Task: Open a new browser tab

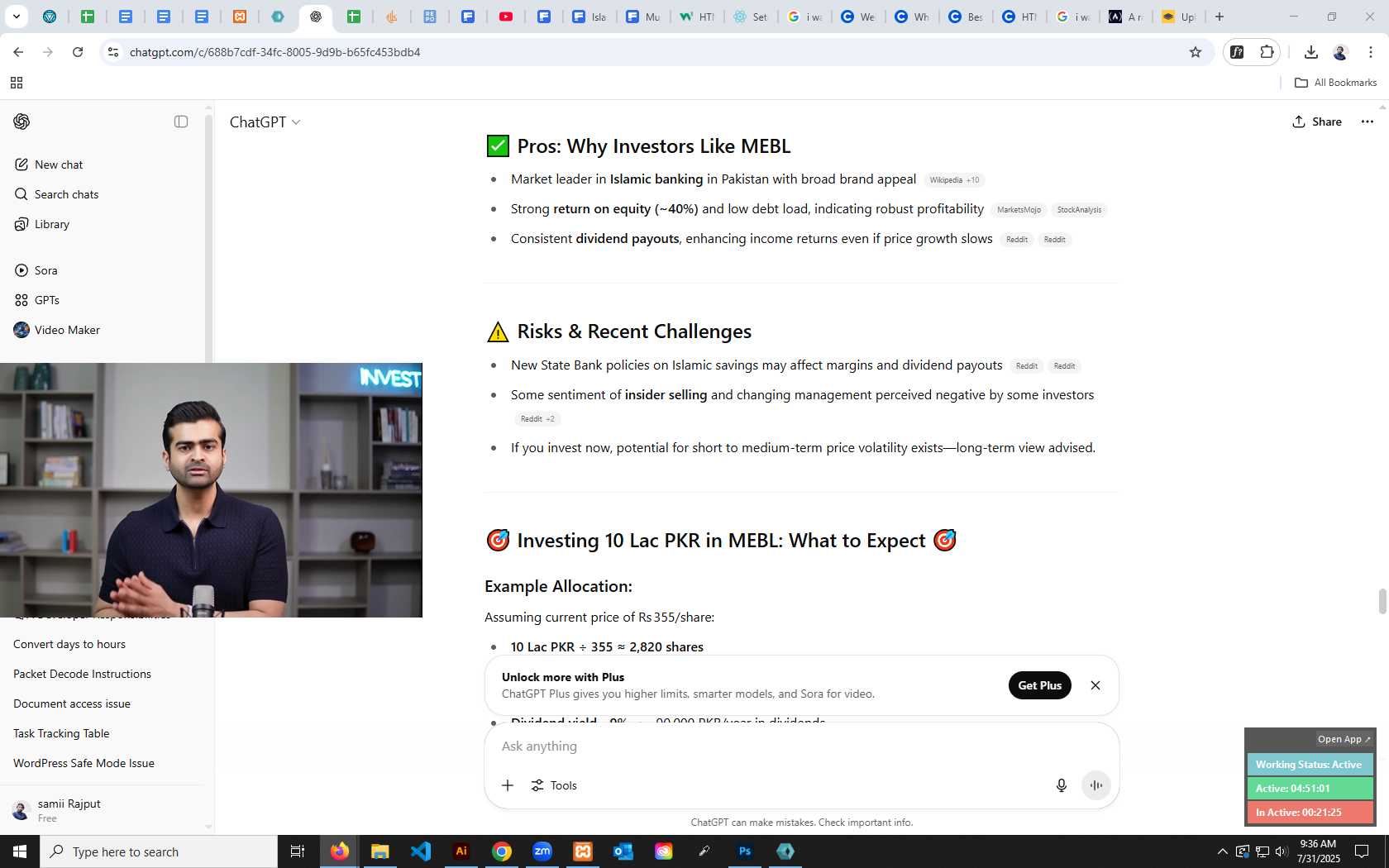Action: pos(1219,17)
